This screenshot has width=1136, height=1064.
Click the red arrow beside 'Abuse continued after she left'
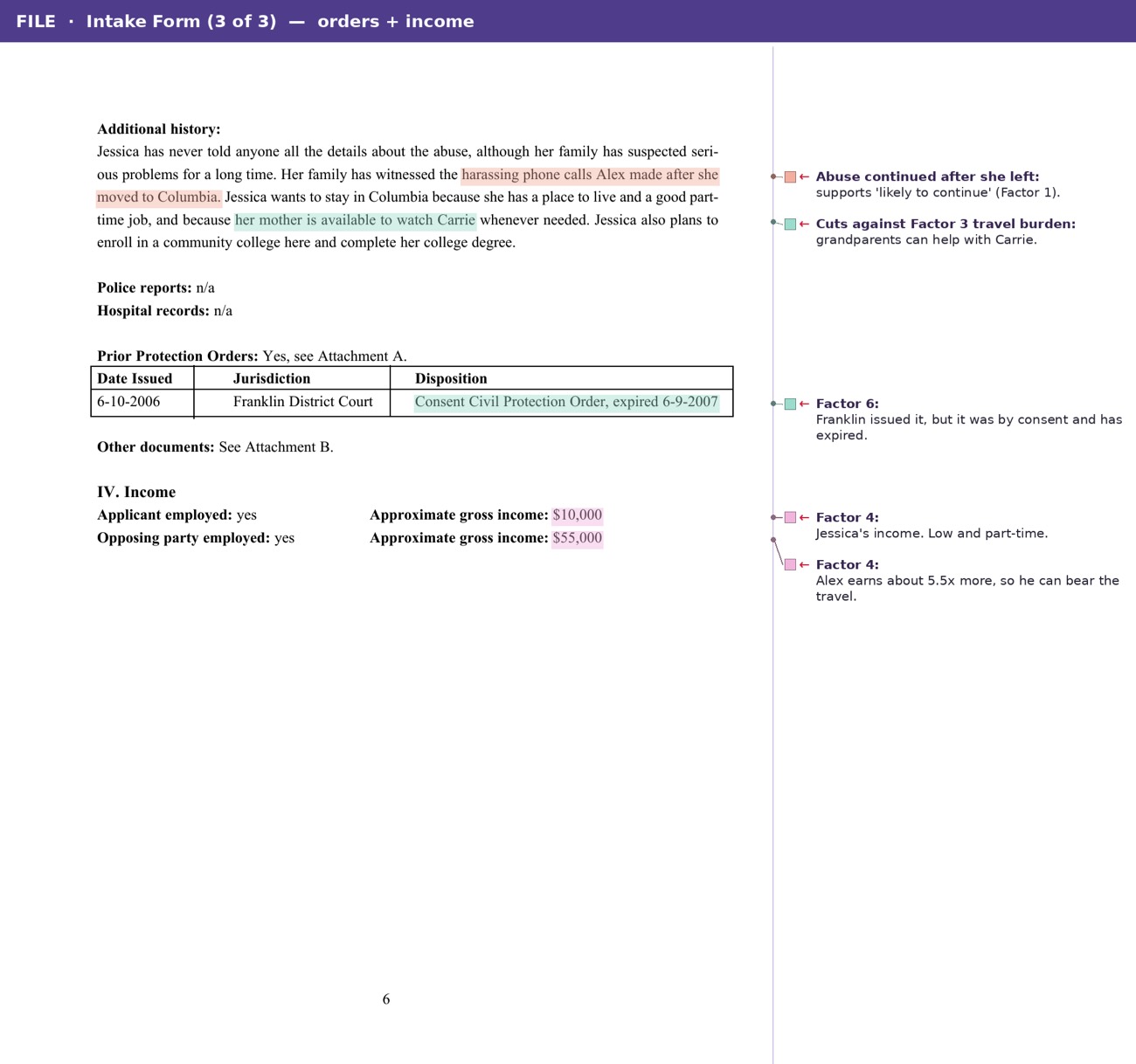pyautogui.click(x=804, y=176)
